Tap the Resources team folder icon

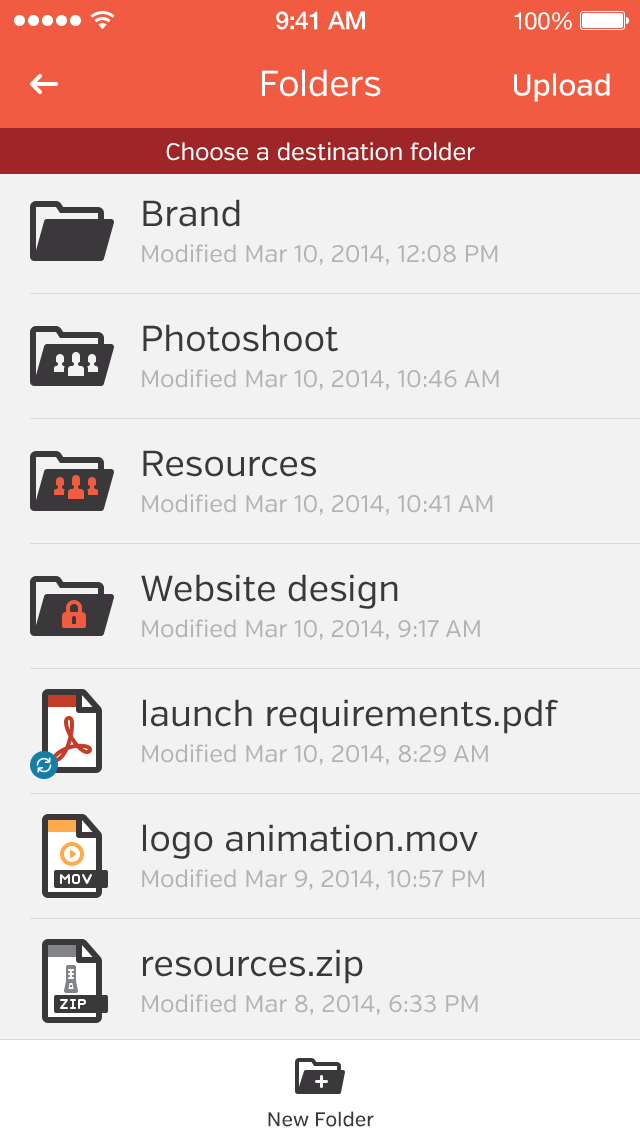(x=71, y=481)
